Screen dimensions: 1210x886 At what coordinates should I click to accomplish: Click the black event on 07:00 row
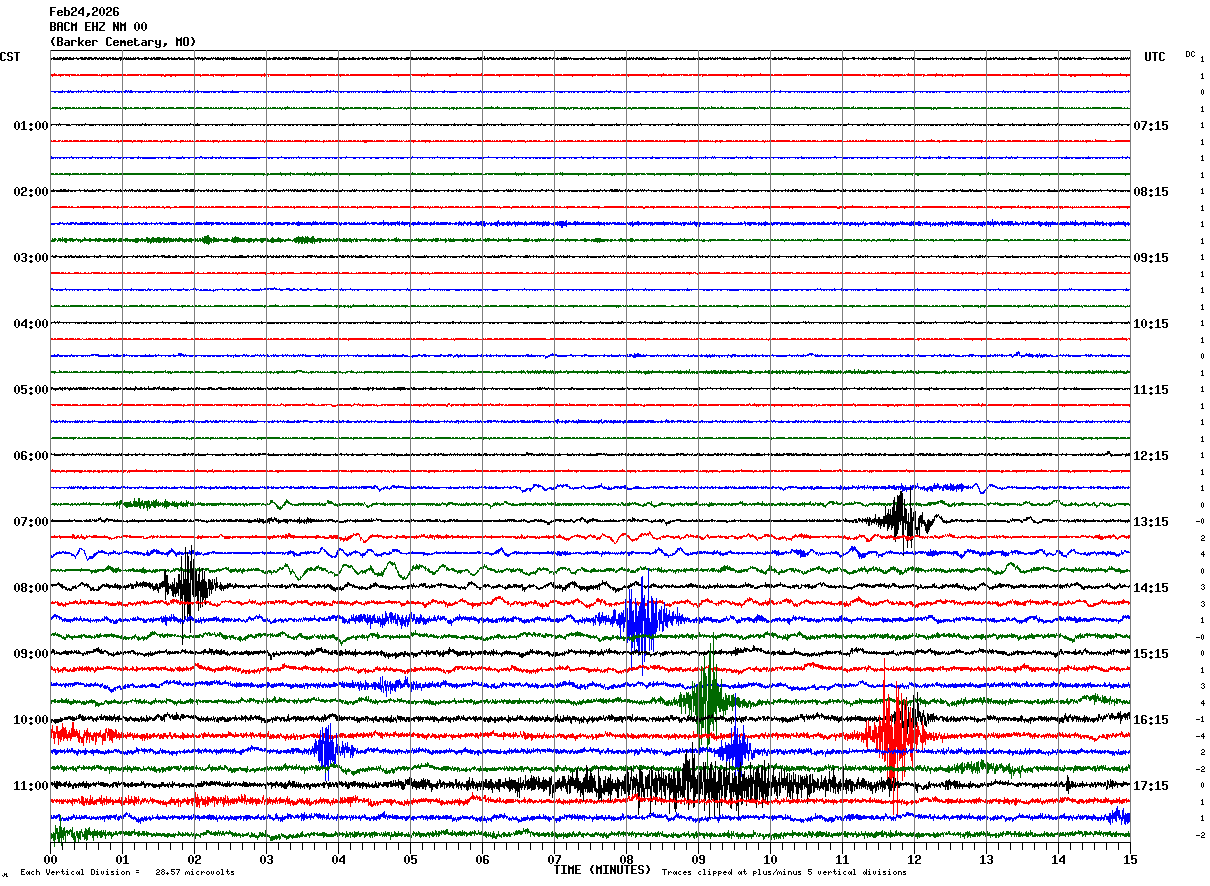click(x=902, y=518)
